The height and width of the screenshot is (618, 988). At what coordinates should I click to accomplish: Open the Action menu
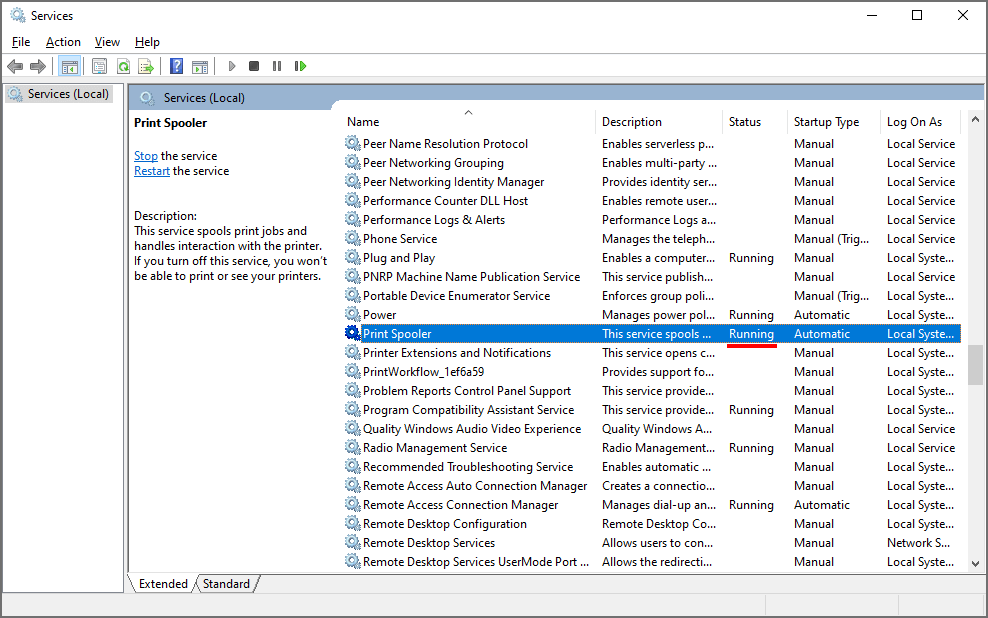click(63, 42)
